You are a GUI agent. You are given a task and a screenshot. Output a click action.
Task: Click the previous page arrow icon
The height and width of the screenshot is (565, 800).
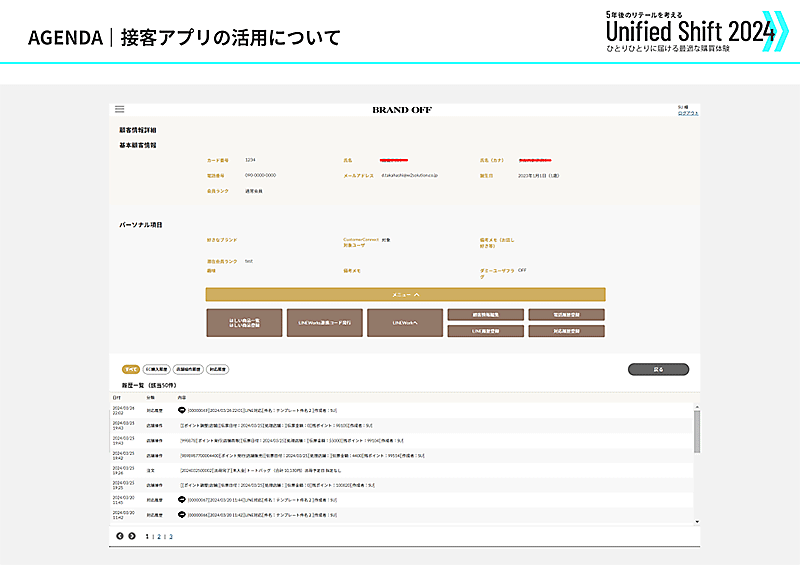pos(120,536)
